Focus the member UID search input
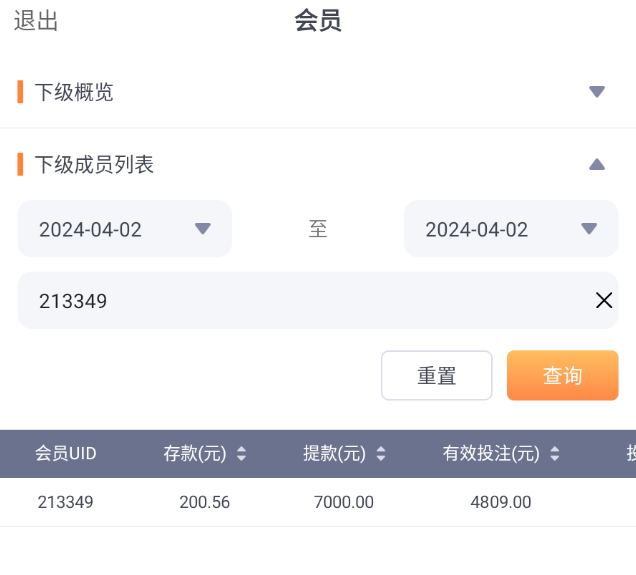The height and width of the screenshot is (575, 636). pos(300,300)
